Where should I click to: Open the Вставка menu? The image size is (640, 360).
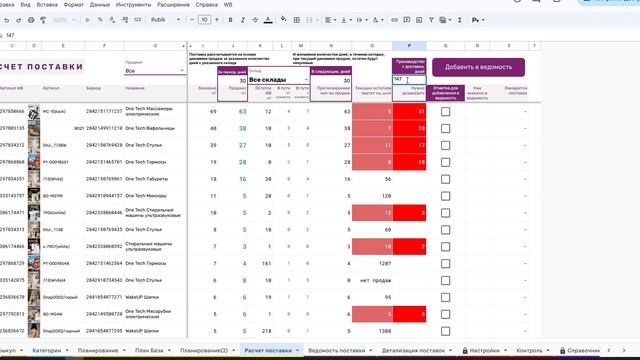point(47,5)
